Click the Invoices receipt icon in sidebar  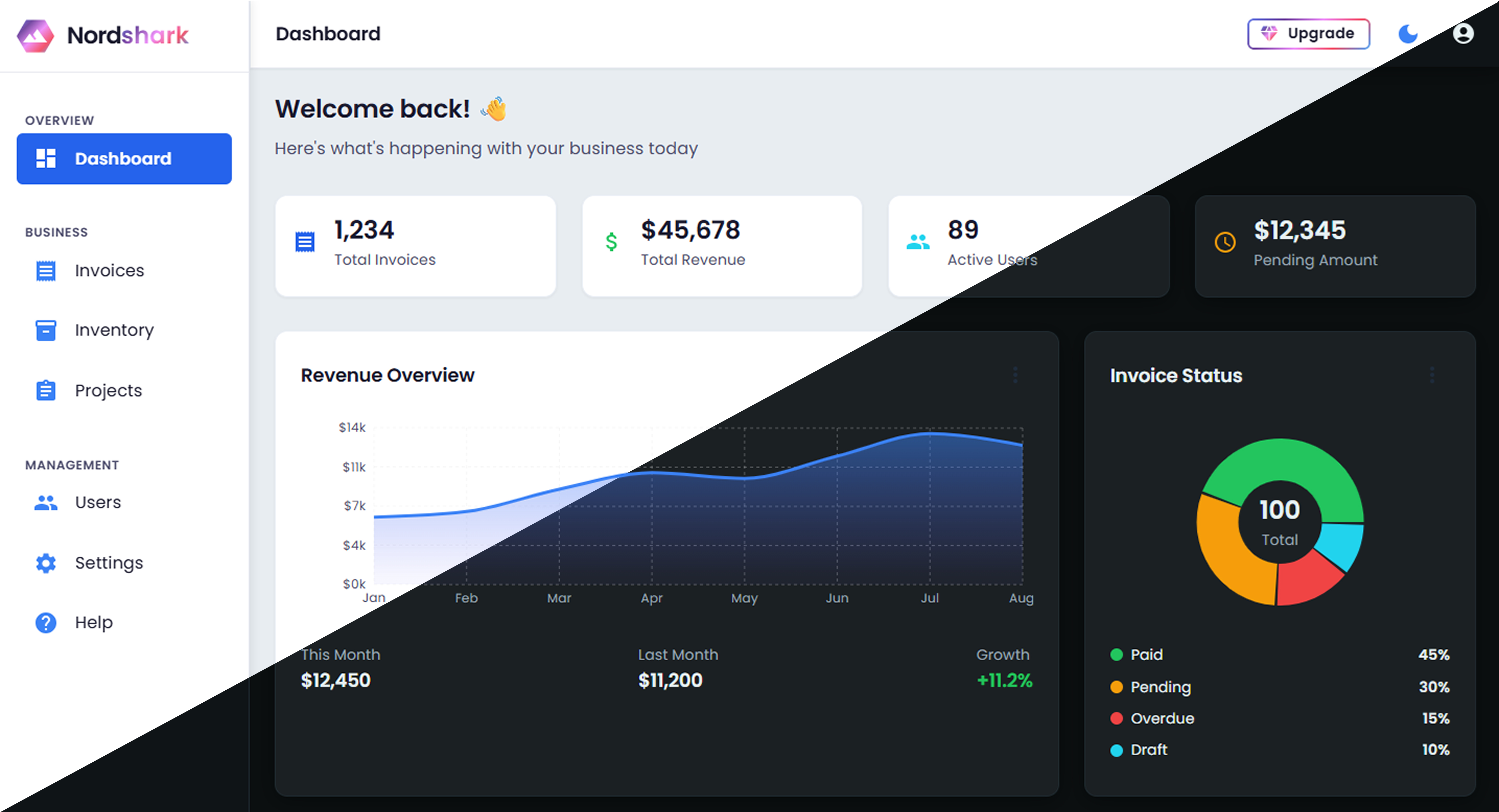46,270
